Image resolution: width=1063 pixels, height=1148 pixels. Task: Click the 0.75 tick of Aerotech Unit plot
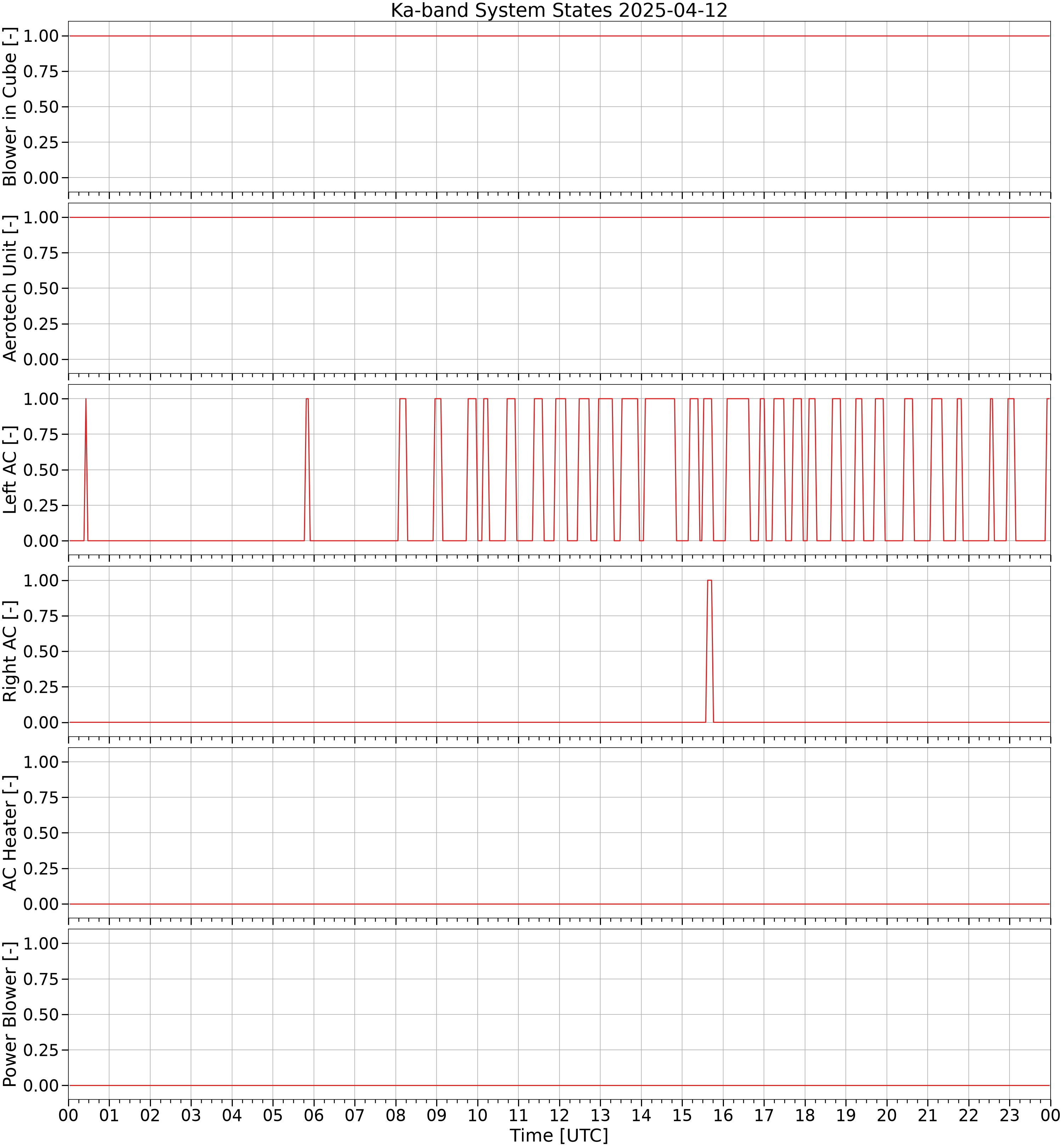[41, 253]
